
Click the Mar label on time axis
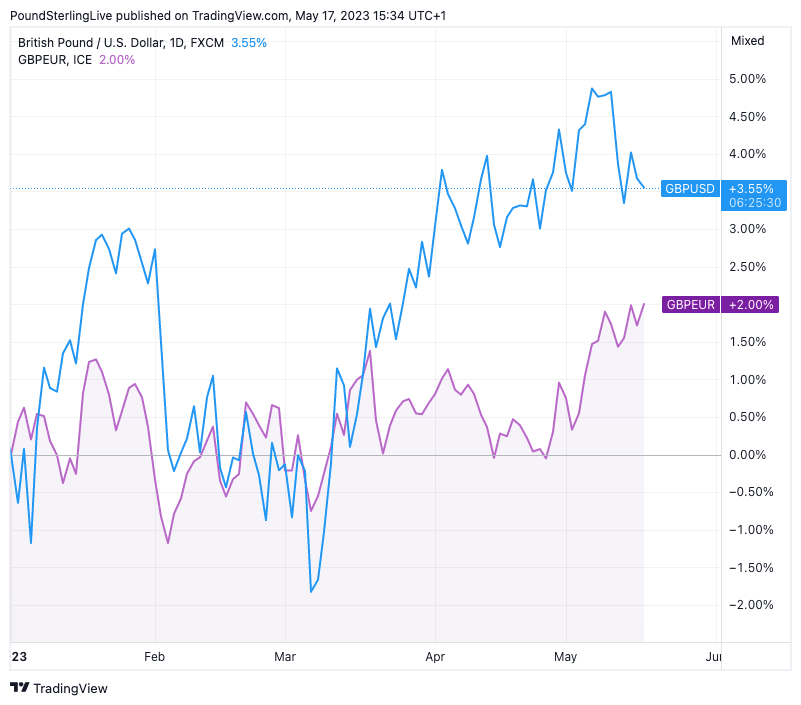pyautogui.click(x=285, y=657)
